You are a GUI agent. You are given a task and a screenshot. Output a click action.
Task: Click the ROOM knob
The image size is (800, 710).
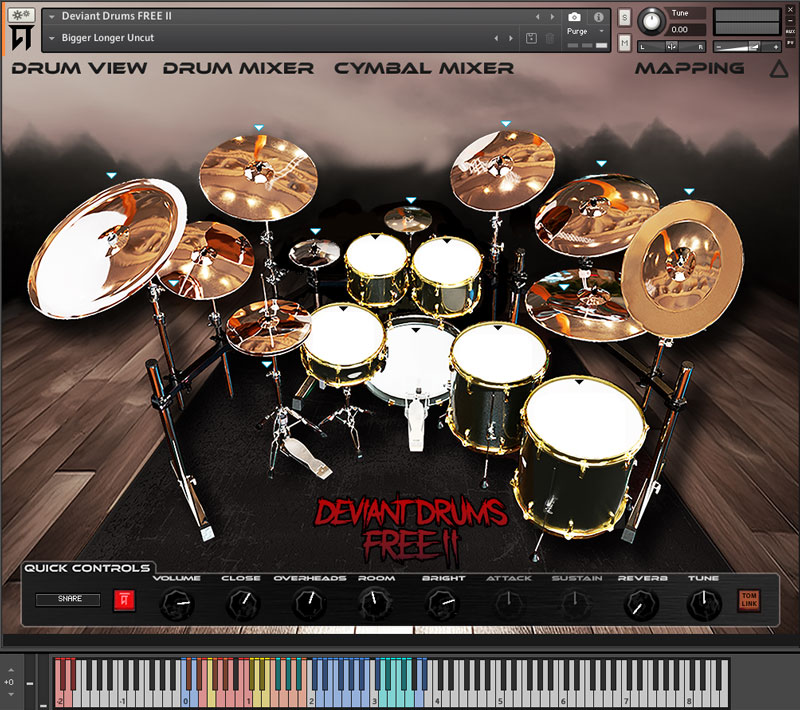(376, 604)
